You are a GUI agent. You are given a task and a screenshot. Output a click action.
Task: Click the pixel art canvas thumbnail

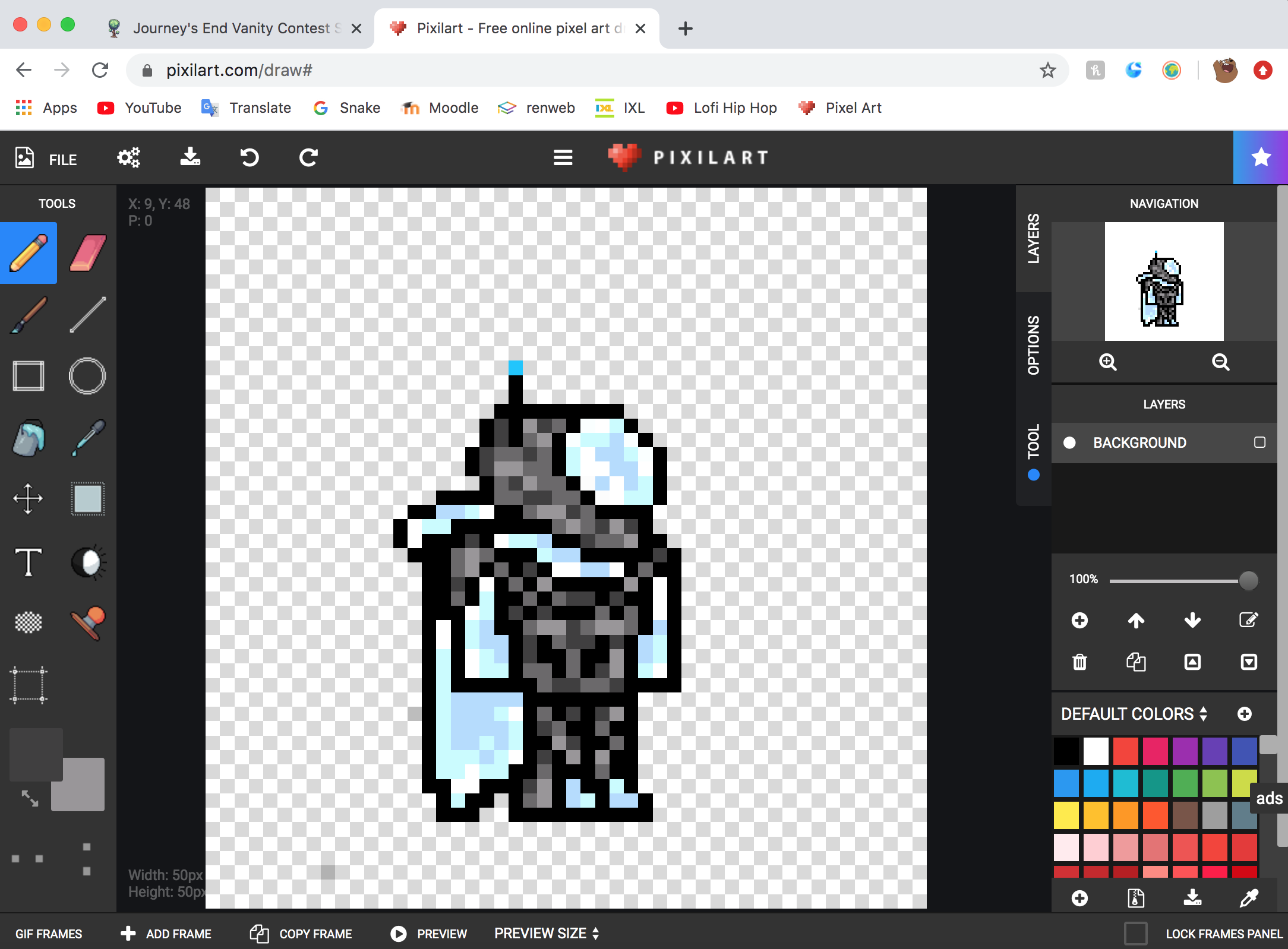(x=1163, y=282)
